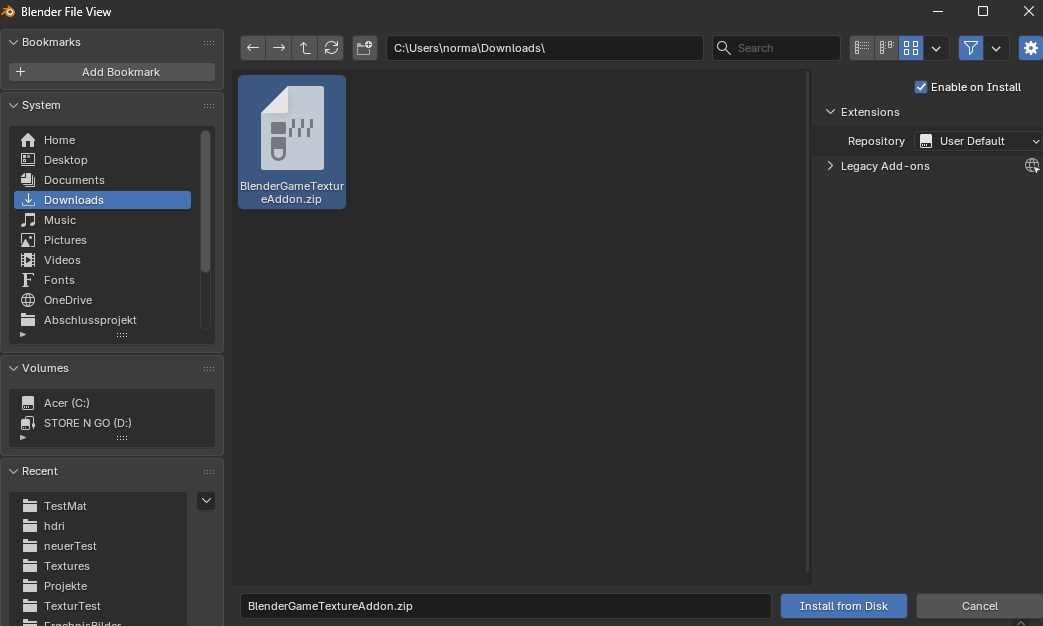The width and height of the screenshot is (1043, 626).
Task: Select BlenderGameTextureAddon.zip thumbnail
Action: click(292, 142)
